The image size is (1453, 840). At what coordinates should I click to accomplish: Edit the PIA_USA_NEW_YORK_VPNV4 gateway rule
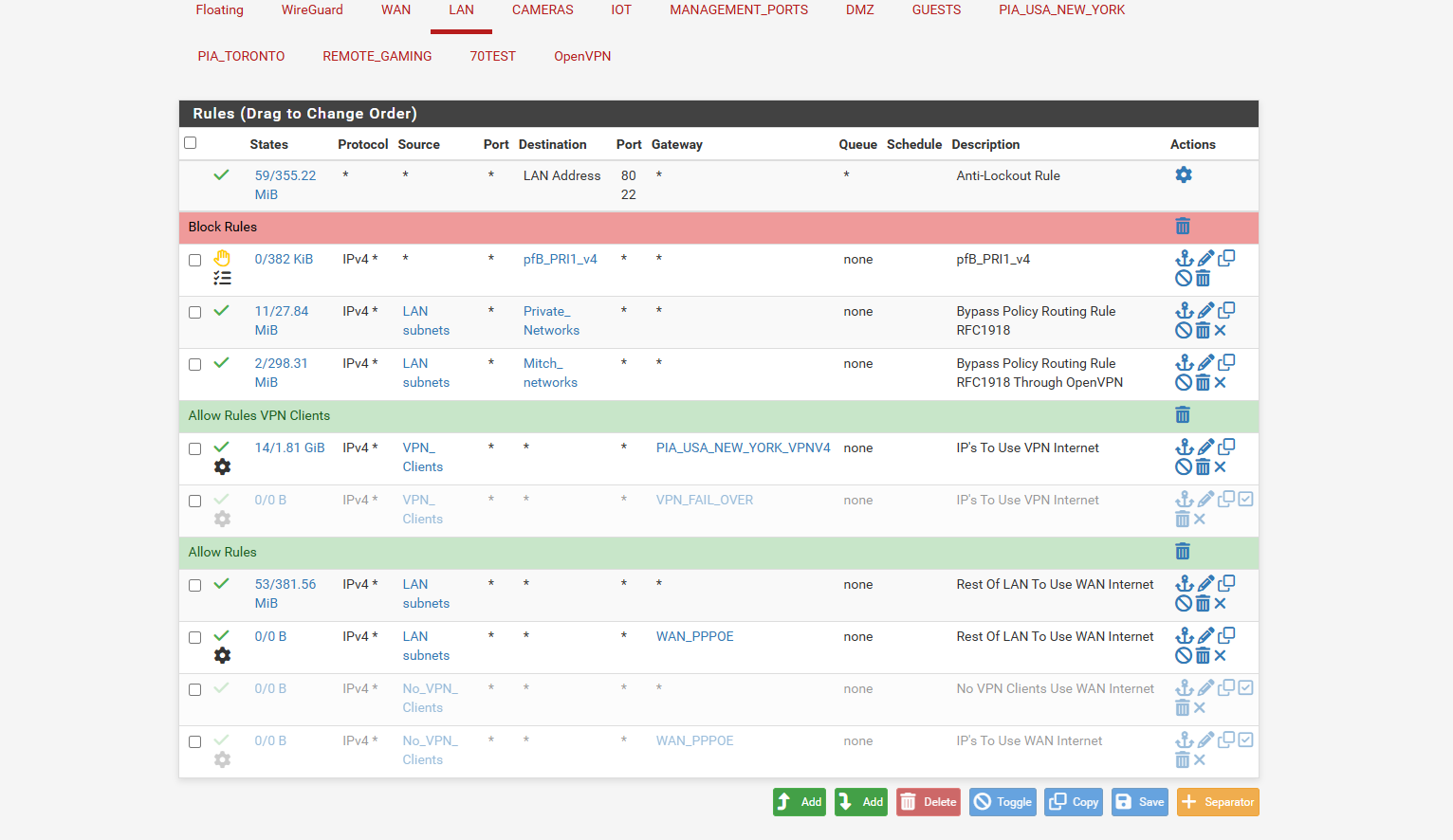click(x=1205, y=447)
